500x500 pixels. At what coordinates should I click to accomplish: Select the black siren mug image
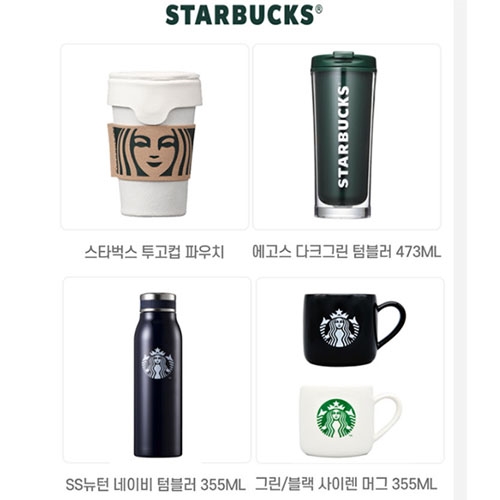pos(354,330)
